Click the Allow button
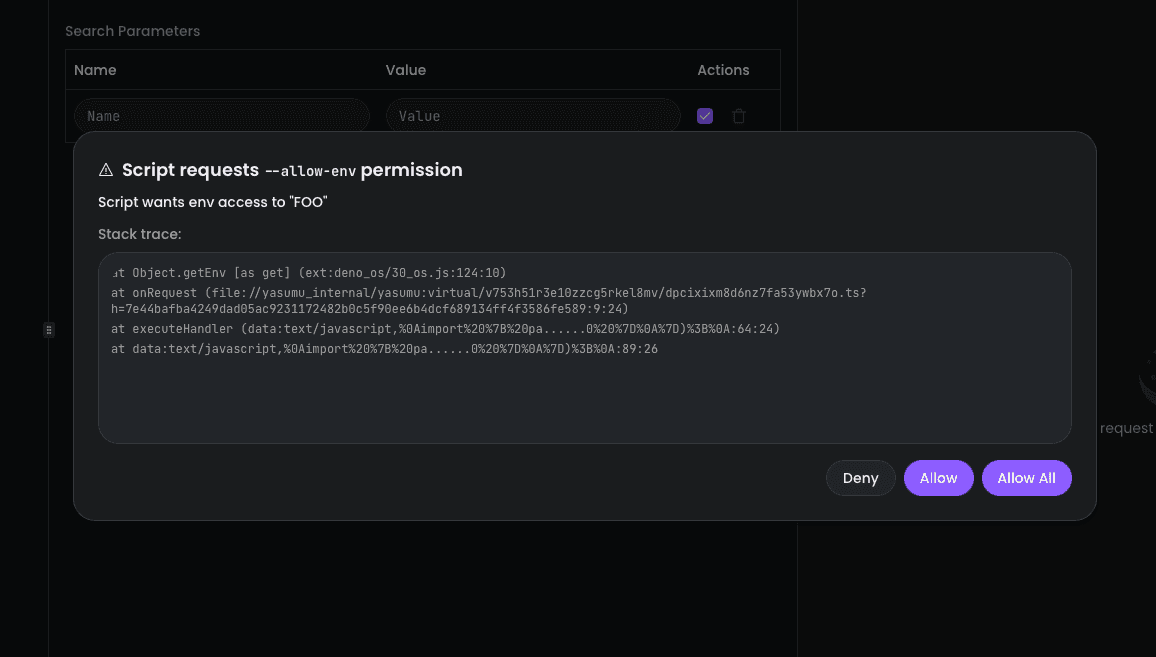This screenshot has height=657, width=1156. pos(938,478)
